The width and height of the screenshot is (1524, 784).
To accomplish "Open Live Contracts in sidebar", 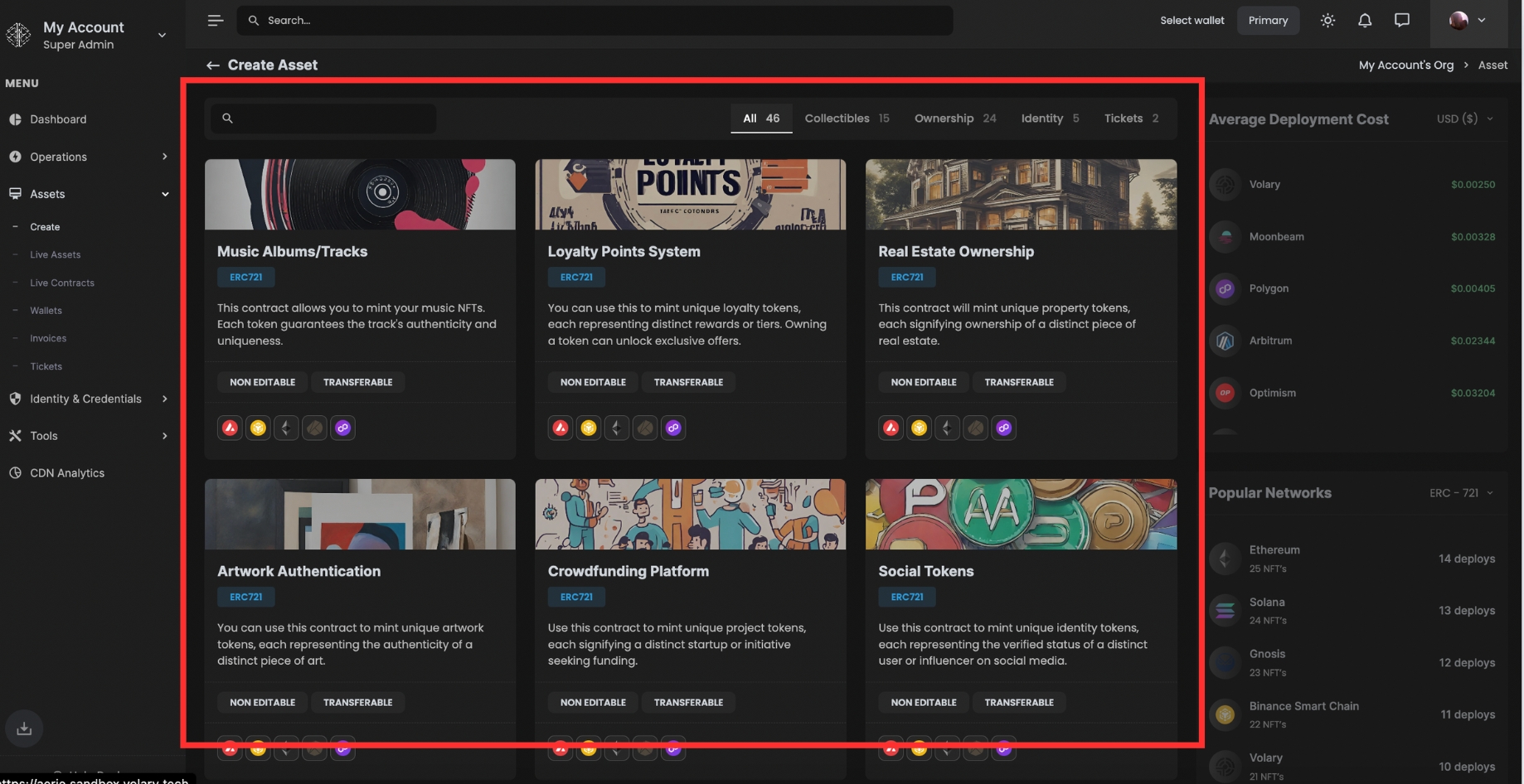I will pyautogui.click(x=62, y=283).
